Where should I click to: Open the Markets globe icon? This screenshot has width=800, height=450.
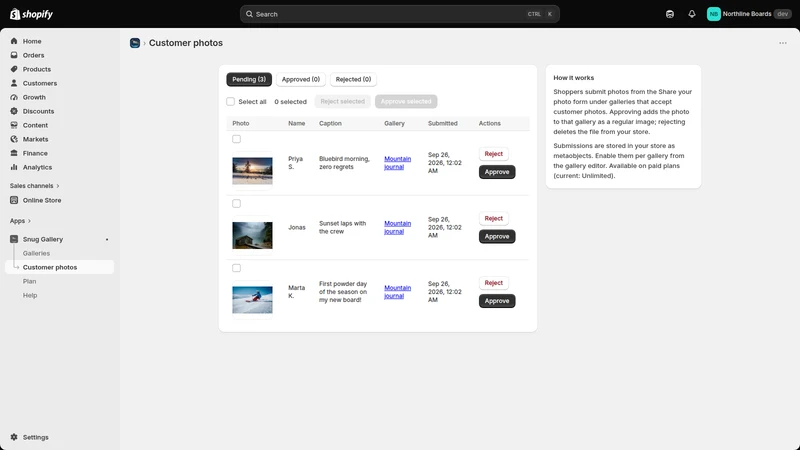pyautogui.click(x=14, y=139)
